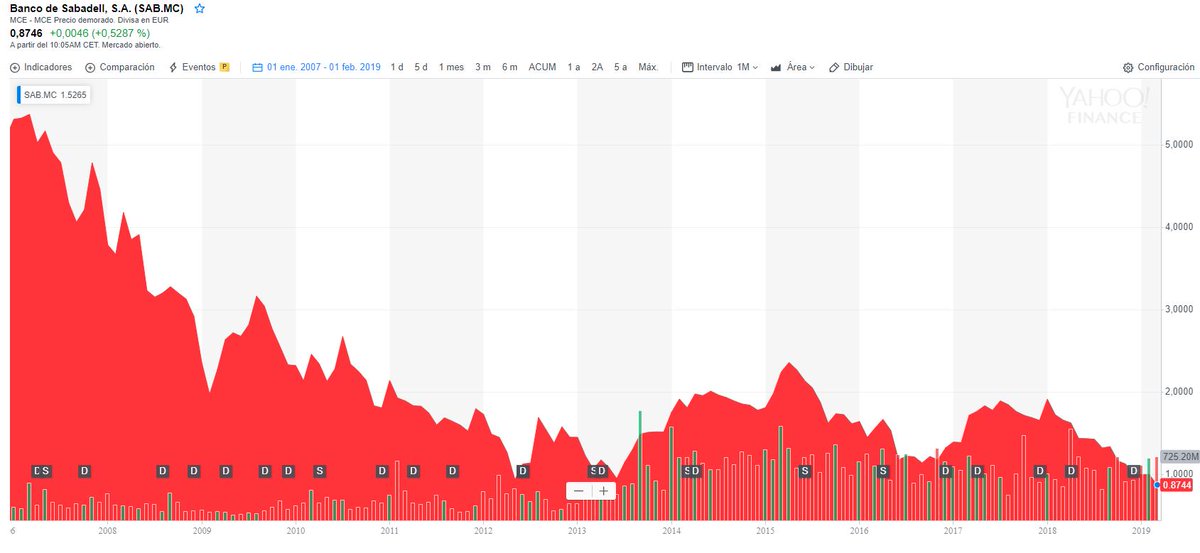Open the S split marker in early 2016

(x=883, y=471)
